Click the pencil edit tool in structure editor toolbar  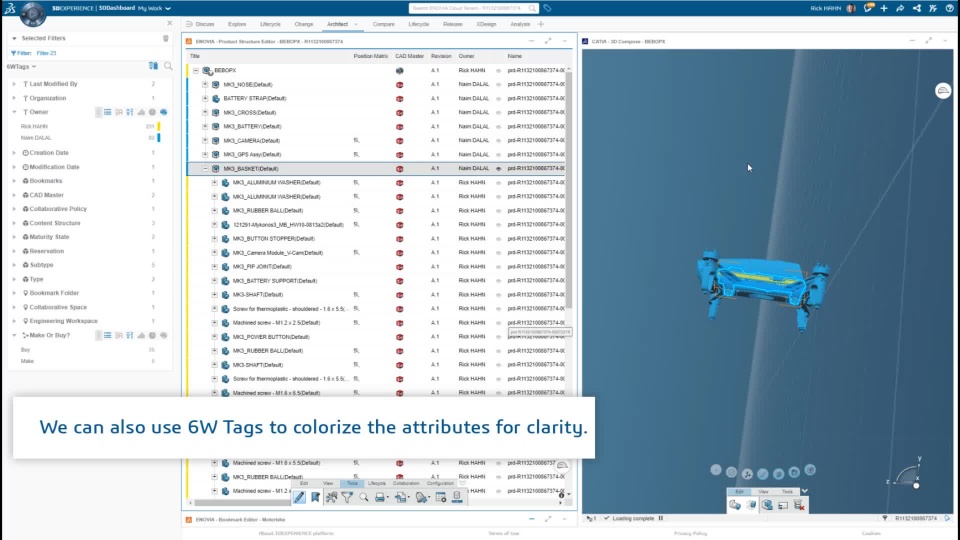click(x=299, y=497)
